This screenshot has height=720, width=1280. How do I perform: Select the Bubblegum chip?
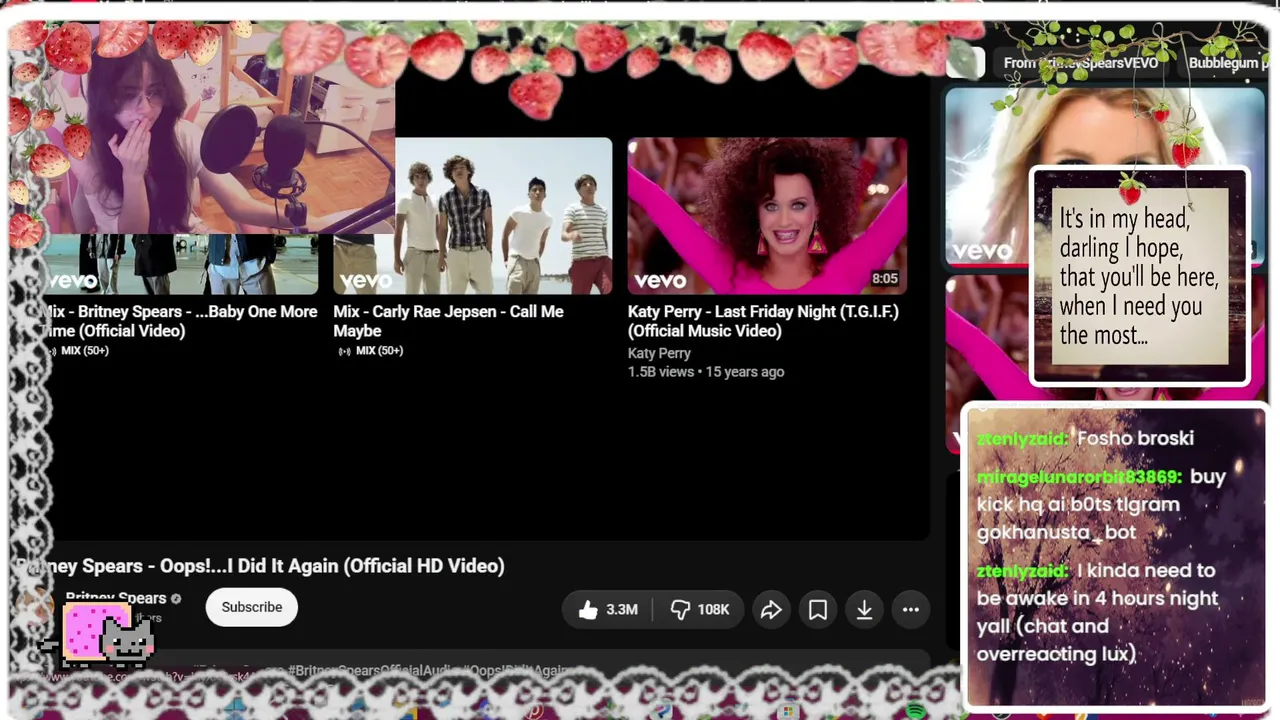coord(1223,63)
